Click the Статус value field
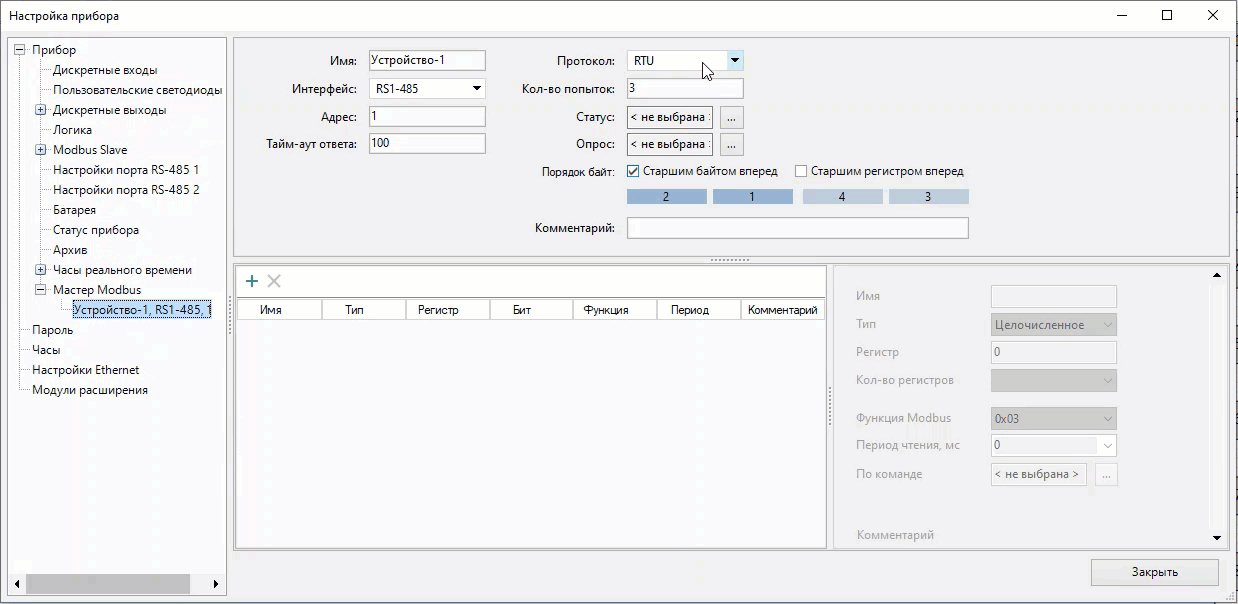The width and height of the screenshot is (1238, 604). coord(670,117)
